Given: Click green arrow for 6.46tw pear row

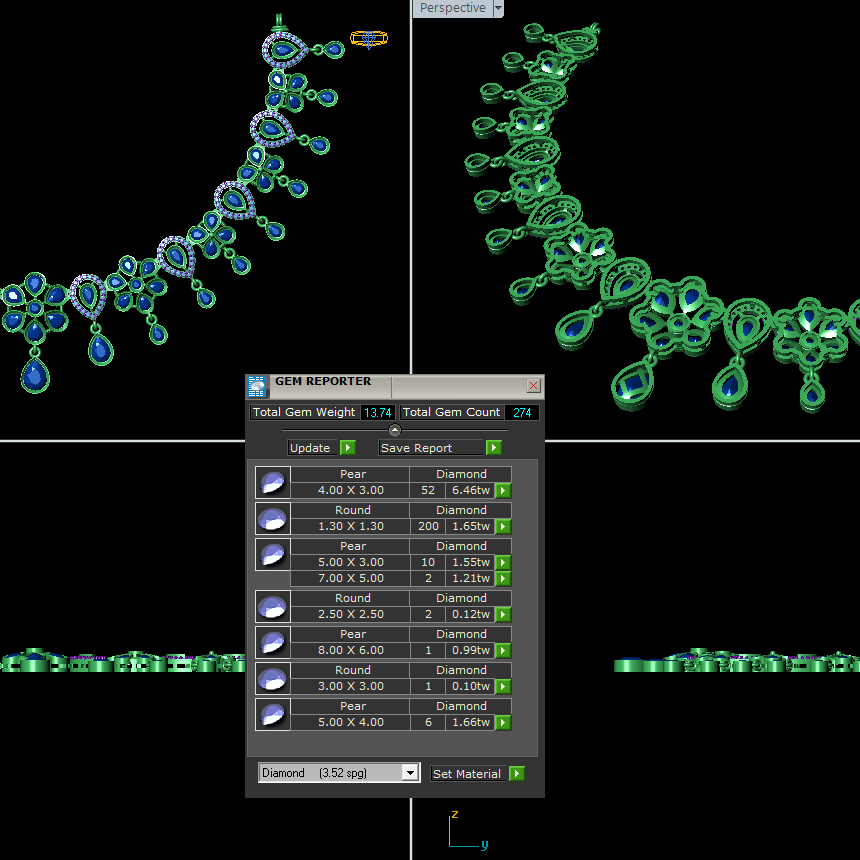Looking at the screenshot, I should click(x=503, y=491).
